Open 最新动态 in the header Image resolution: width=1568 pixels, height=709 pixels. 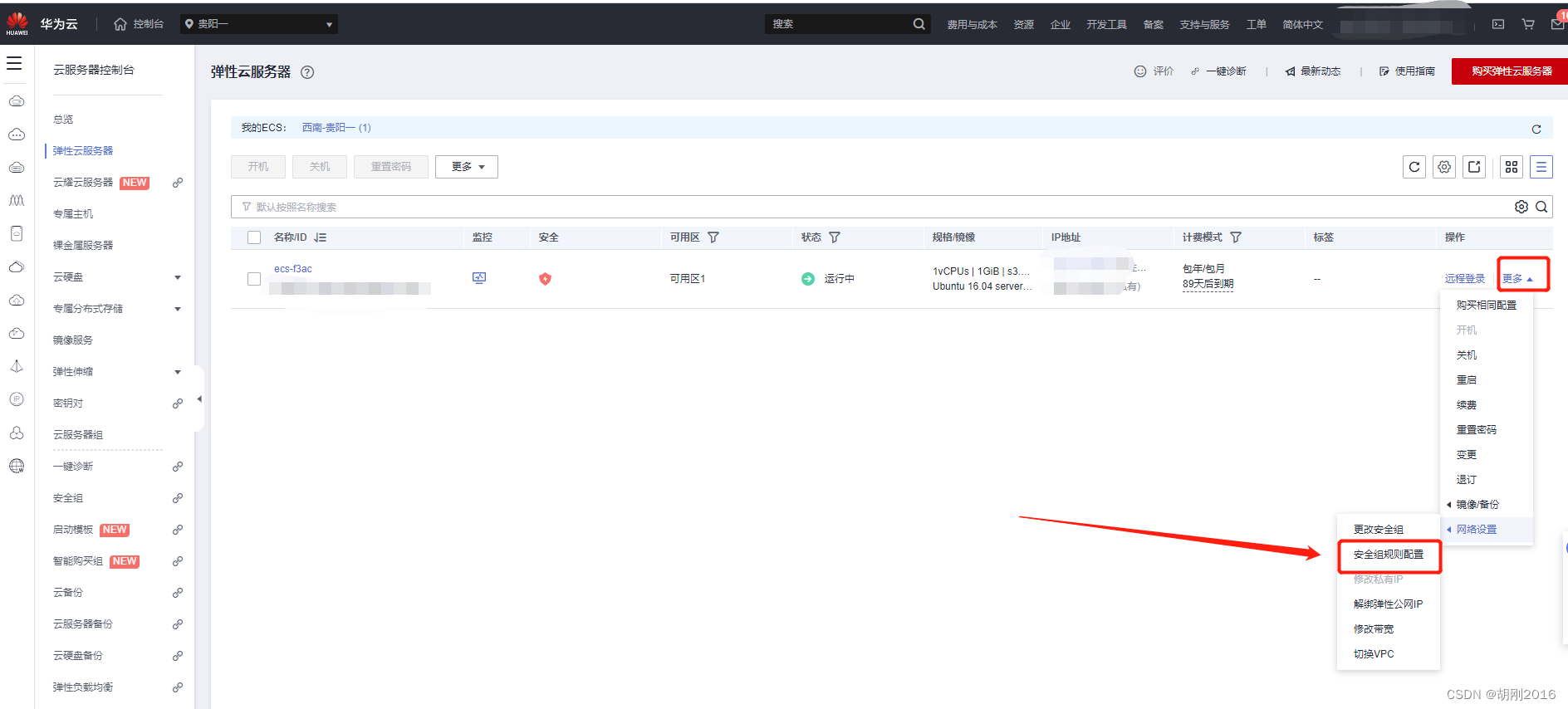pos(1313,71)
